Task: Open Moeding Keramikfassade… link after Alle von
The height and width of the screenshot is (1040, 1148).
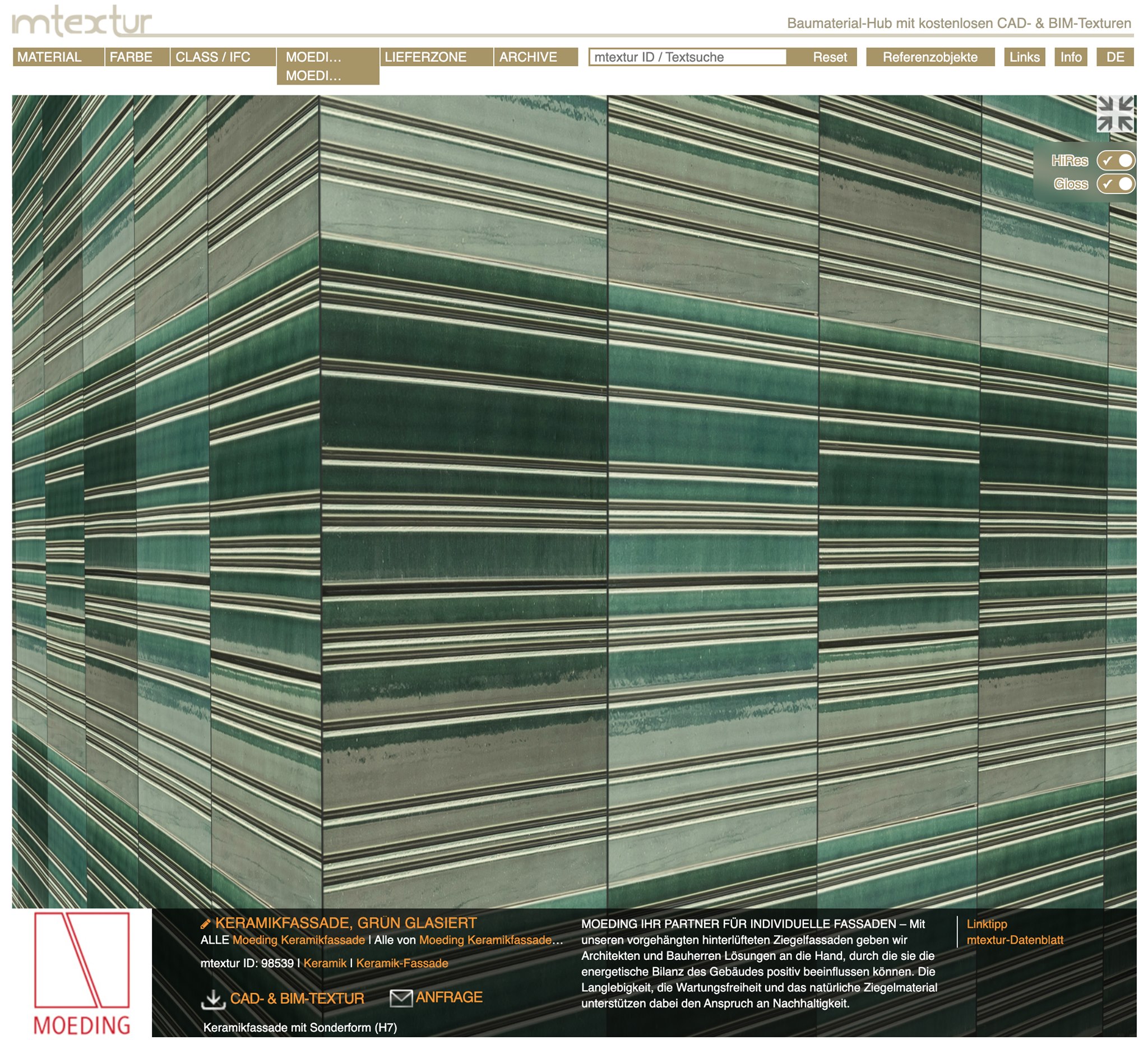Action: (491, 940)
